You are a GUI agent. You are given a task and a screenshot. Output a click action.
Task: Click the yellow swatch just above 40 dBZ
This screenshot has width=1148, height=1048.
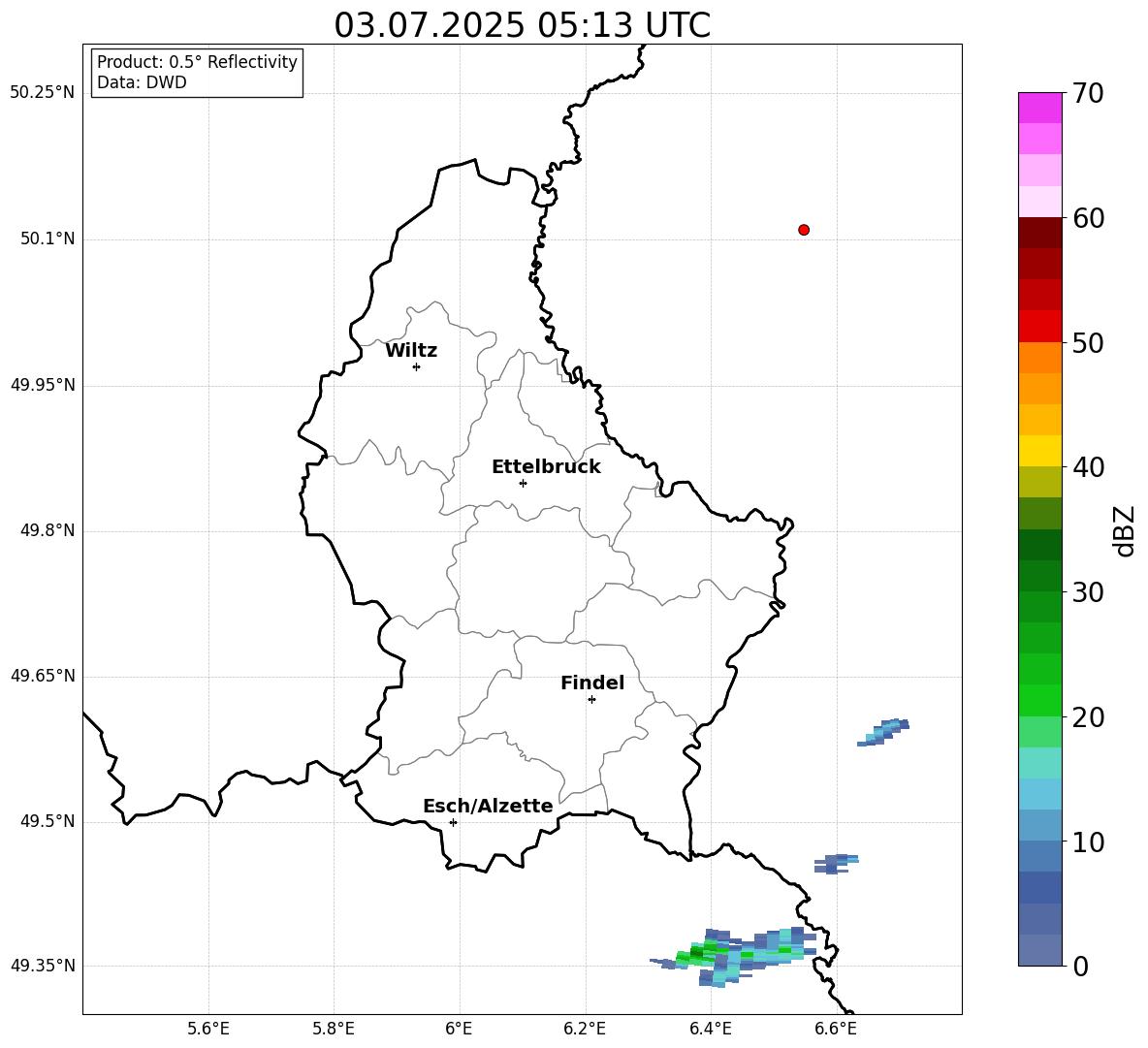[x=1039, y=451]
